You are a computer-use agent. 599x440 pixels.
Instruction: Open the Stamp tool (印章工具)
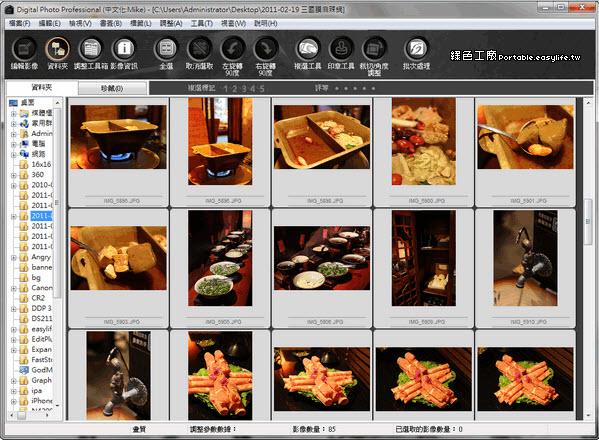tap(341, 49)
